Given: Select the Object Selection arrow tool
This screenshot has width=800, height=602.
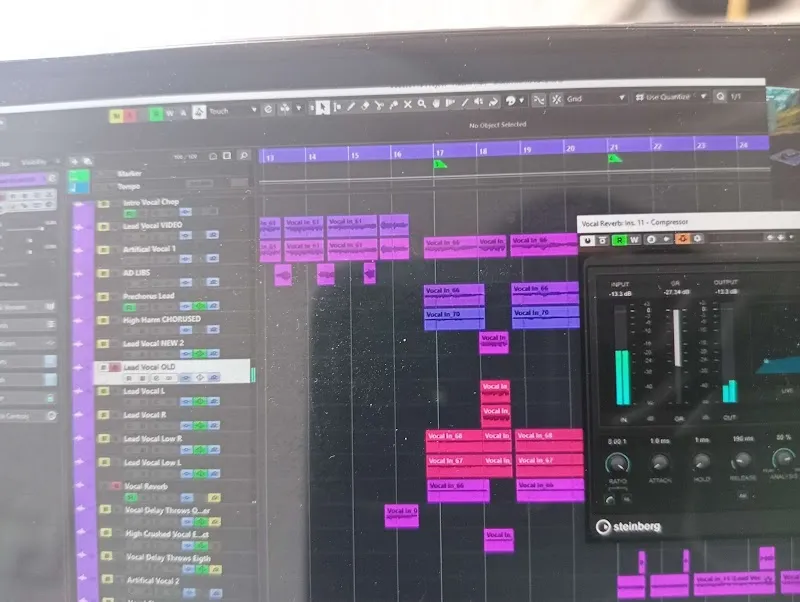Looking at the screenshot, I should tap(322, 107).
